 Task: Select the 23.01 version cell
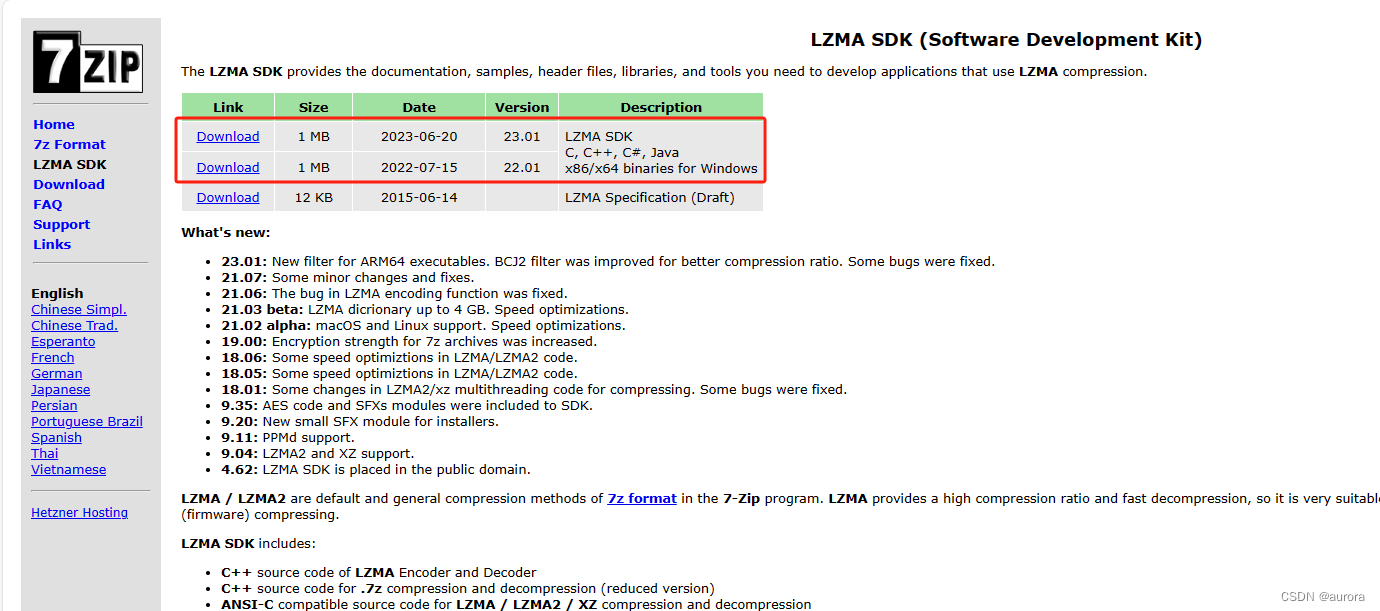tap(522, 136)
